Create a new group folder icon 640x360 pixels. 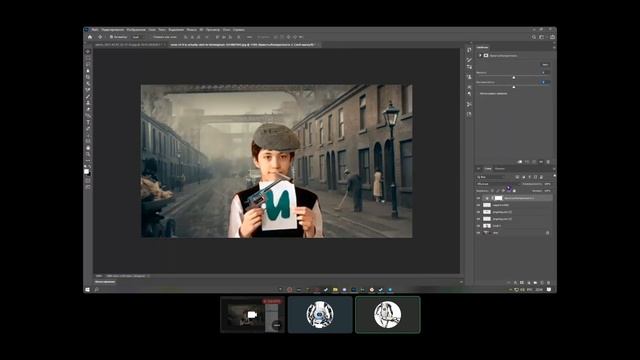pos(535,282)
